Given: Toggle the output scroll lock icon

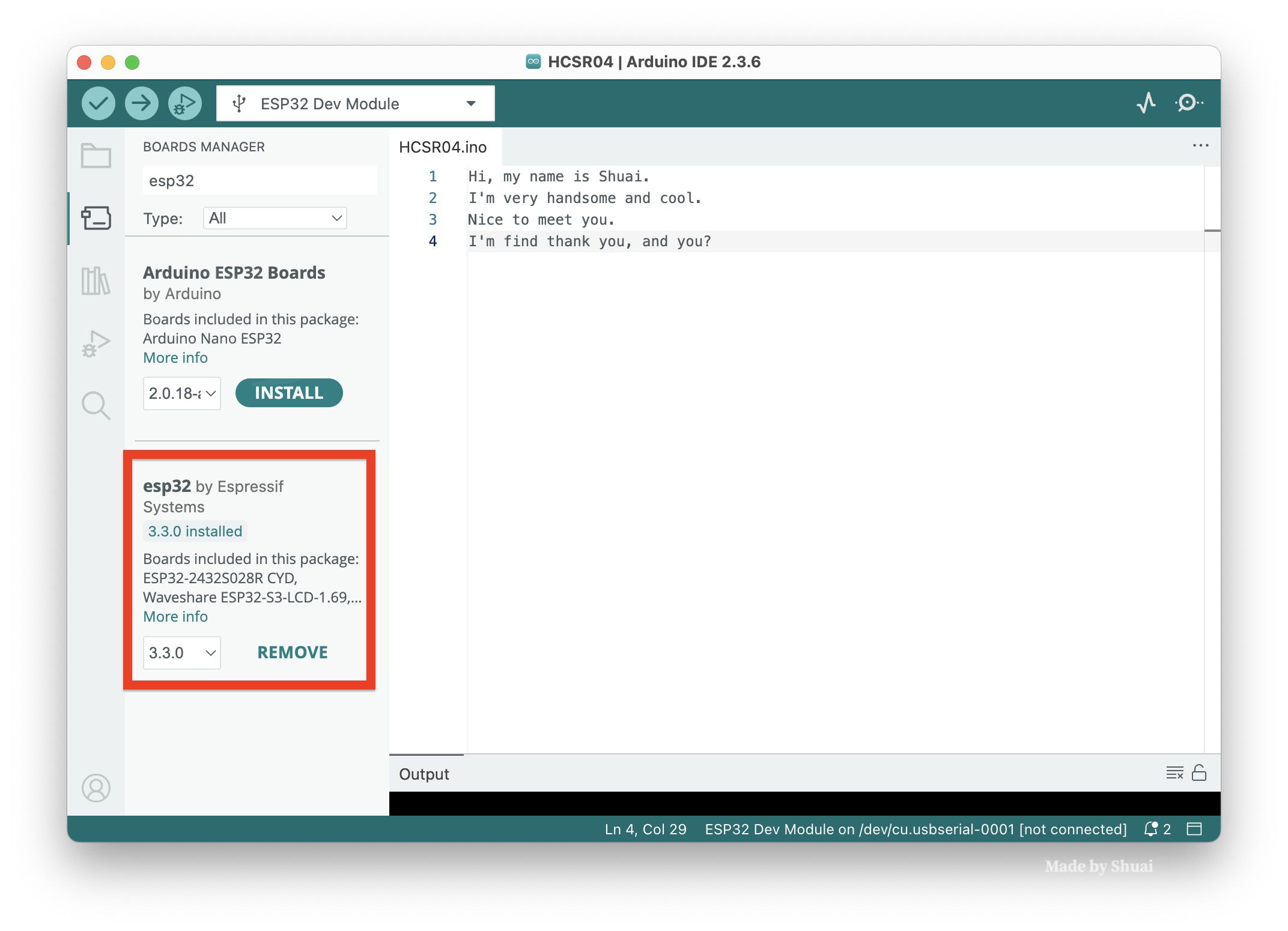Looking at the screenshot, I should (x=1199, y=773).
